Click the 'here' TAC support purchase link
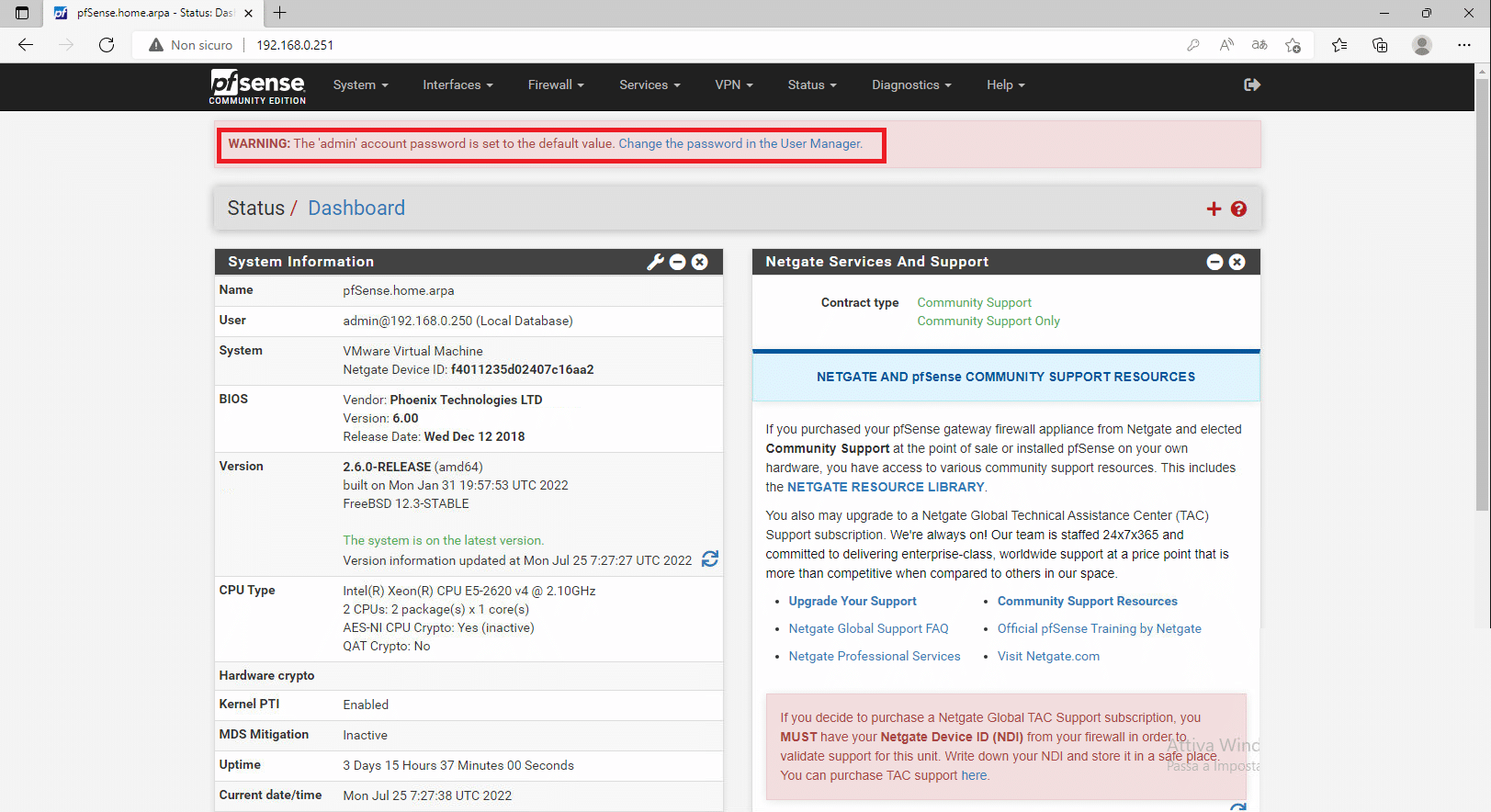Image resolution: width=1491 pixels, height=812 pixels. 974,775
